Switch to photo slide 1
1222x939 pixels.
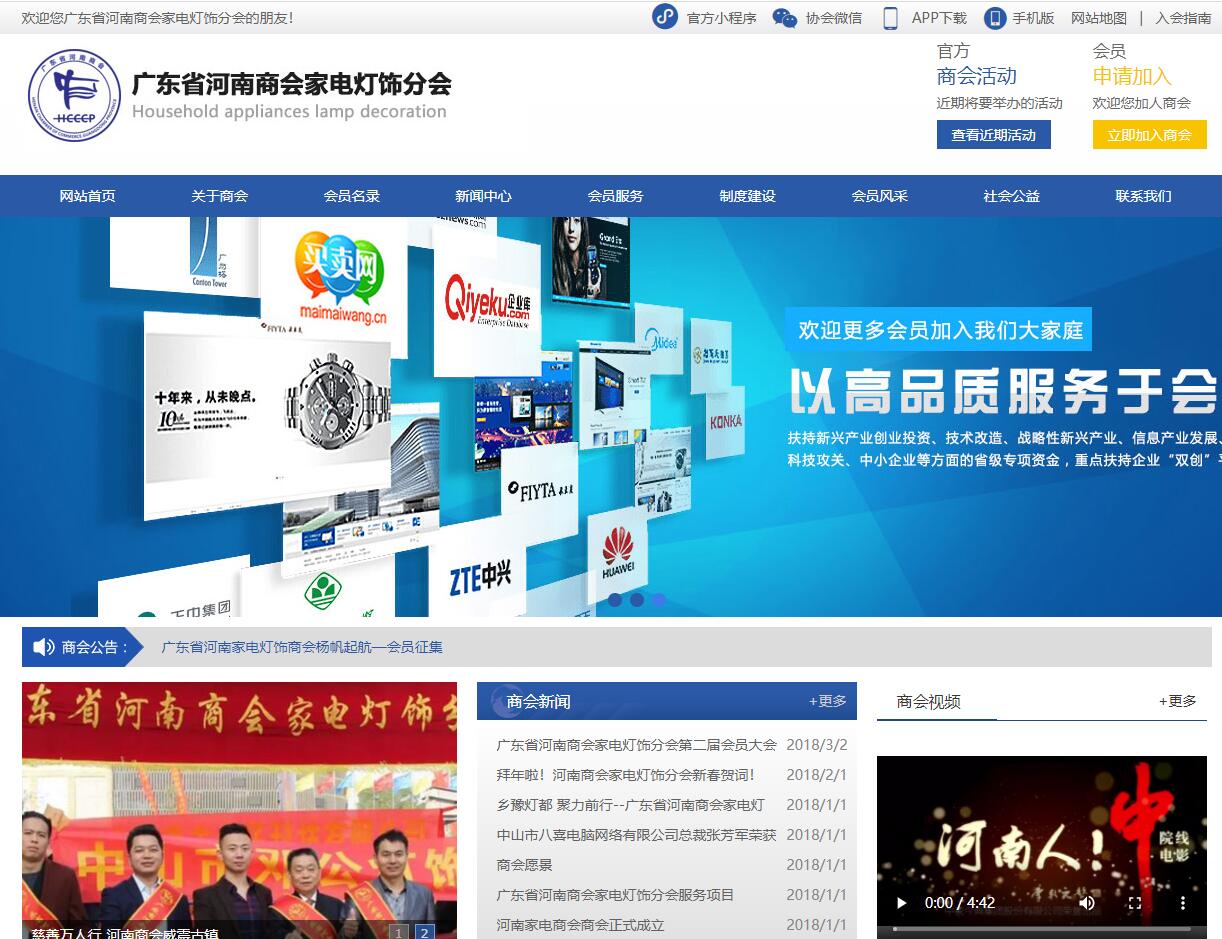[x=399, y=932]
